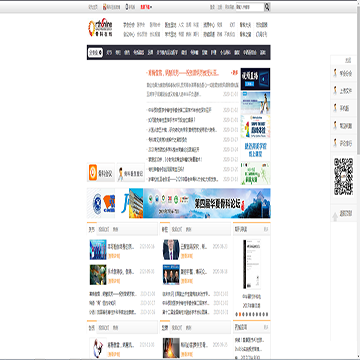Select the last item in the dark navigation bar
Image resolution: width=360 pixels, height=360 pixels.
pyautogui.click(x=263, y=53)
